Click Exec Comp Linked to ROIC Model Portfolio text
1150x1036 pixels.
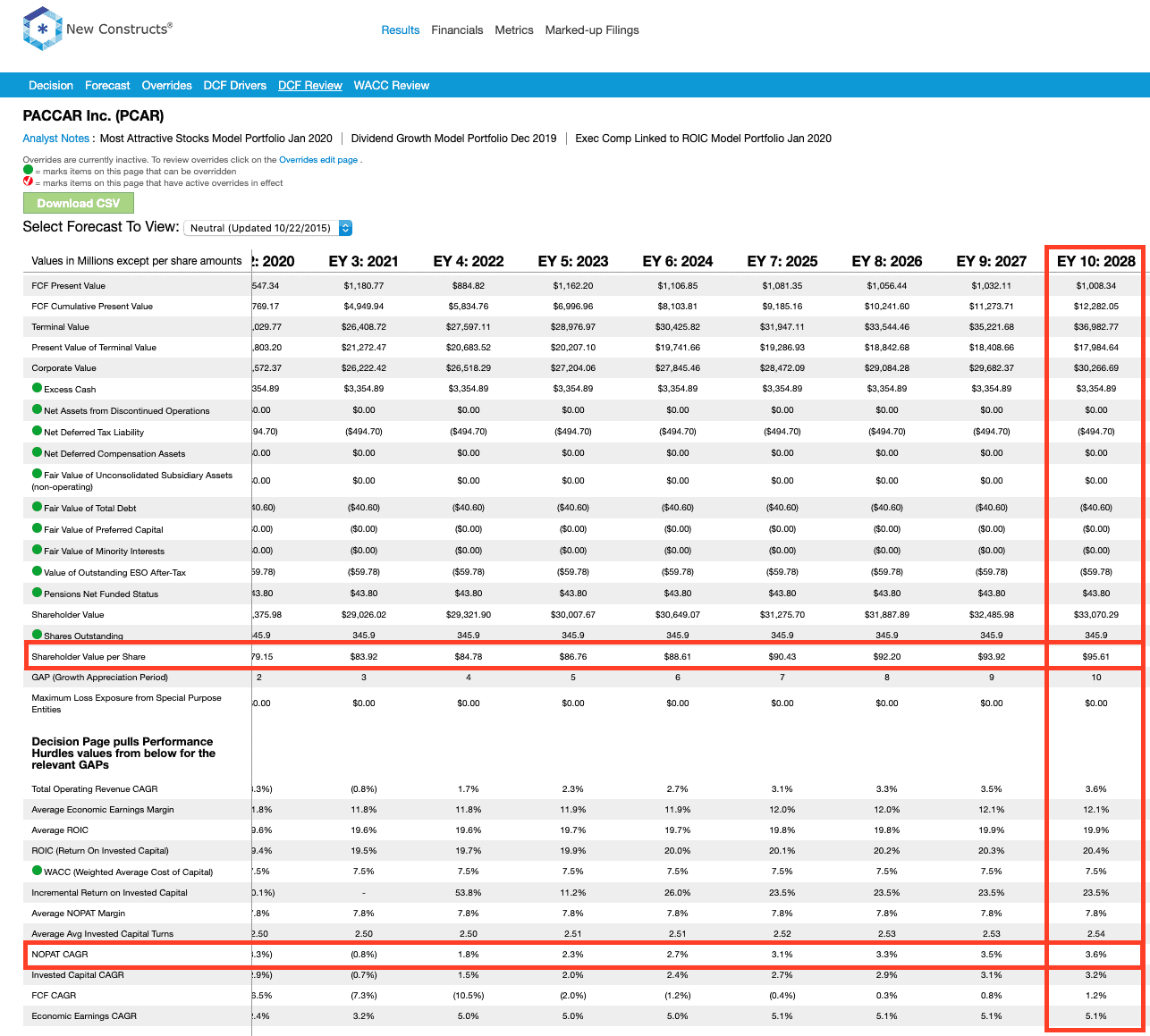pos(703,138)
